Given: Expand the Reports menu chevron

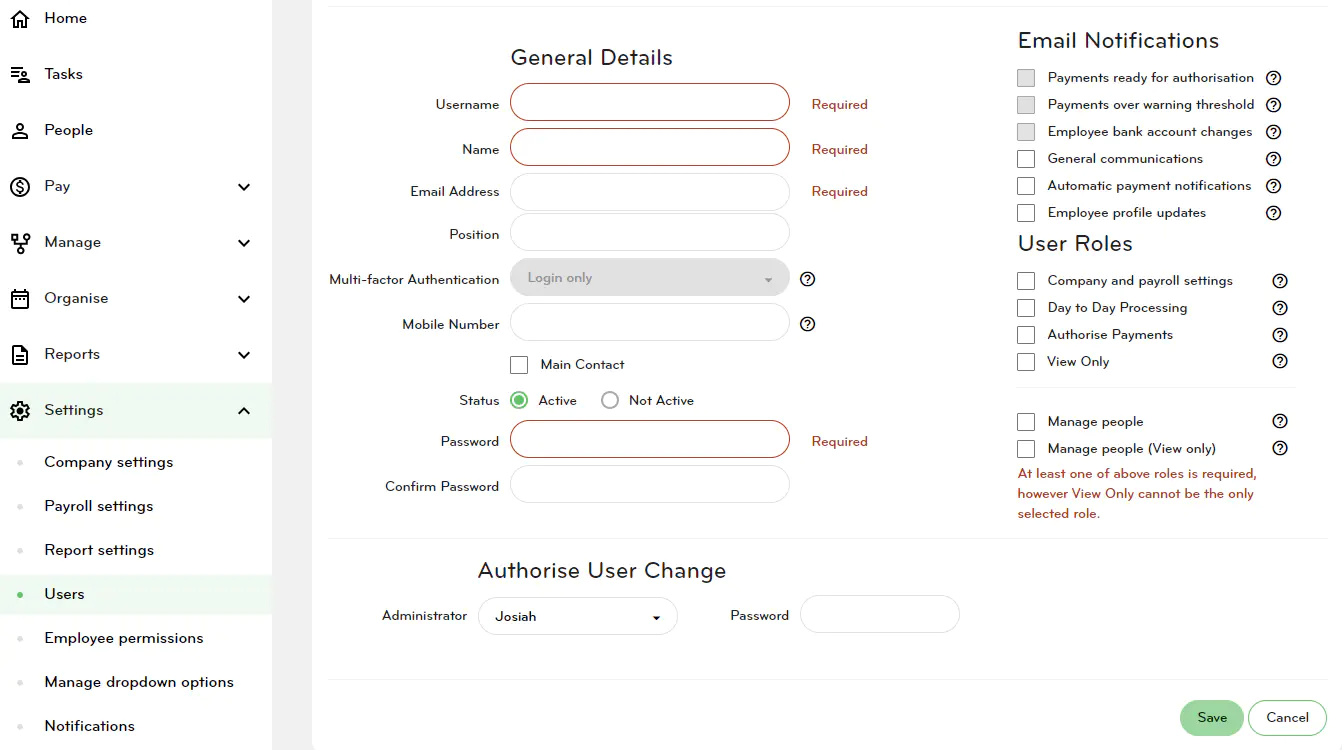Looking at the screenshot, I should [x=244, y=355].
